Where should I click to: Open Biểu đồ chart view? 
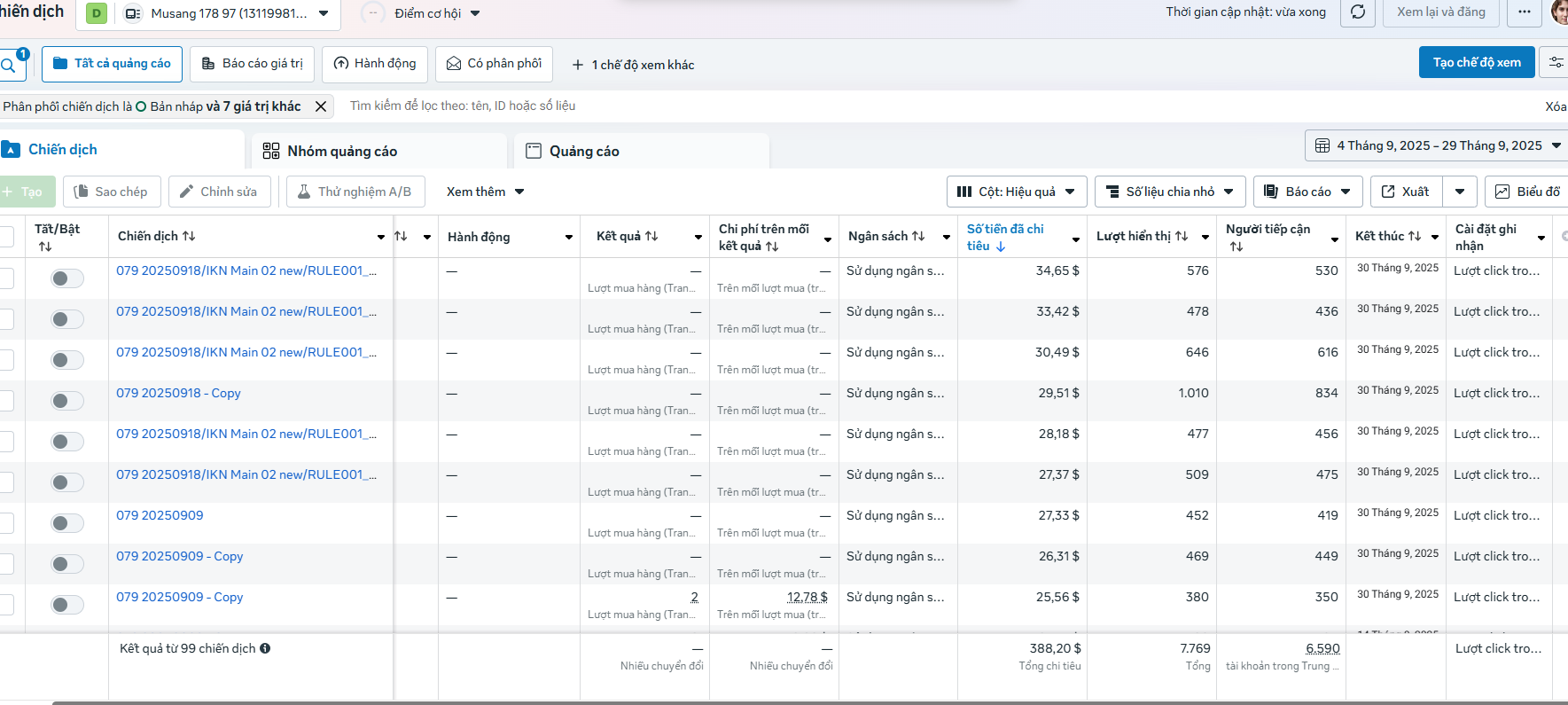coord(1528,192)
